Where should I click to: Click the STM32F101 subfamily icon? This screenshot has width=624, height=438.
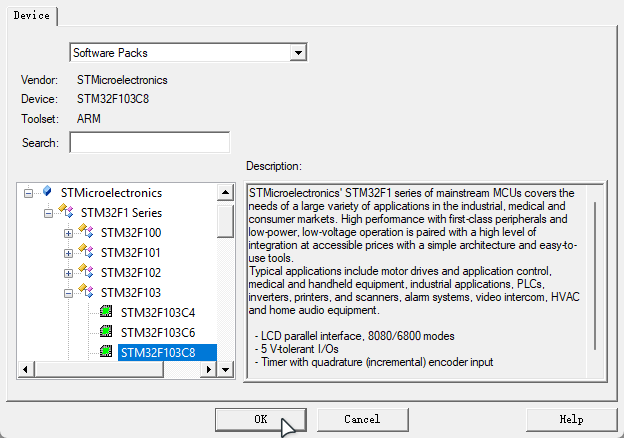pos(86,251)
